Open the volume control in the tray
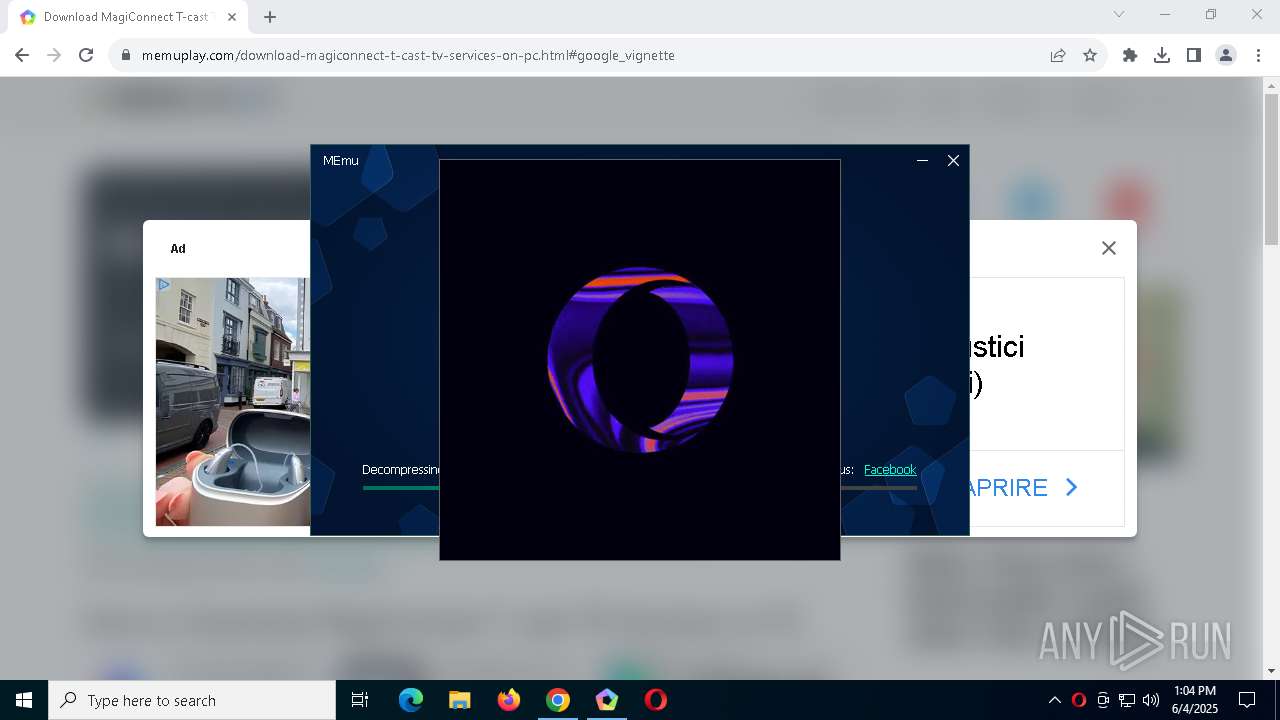This screenshot has width=1280, height=720. (x=1151, y=700)
